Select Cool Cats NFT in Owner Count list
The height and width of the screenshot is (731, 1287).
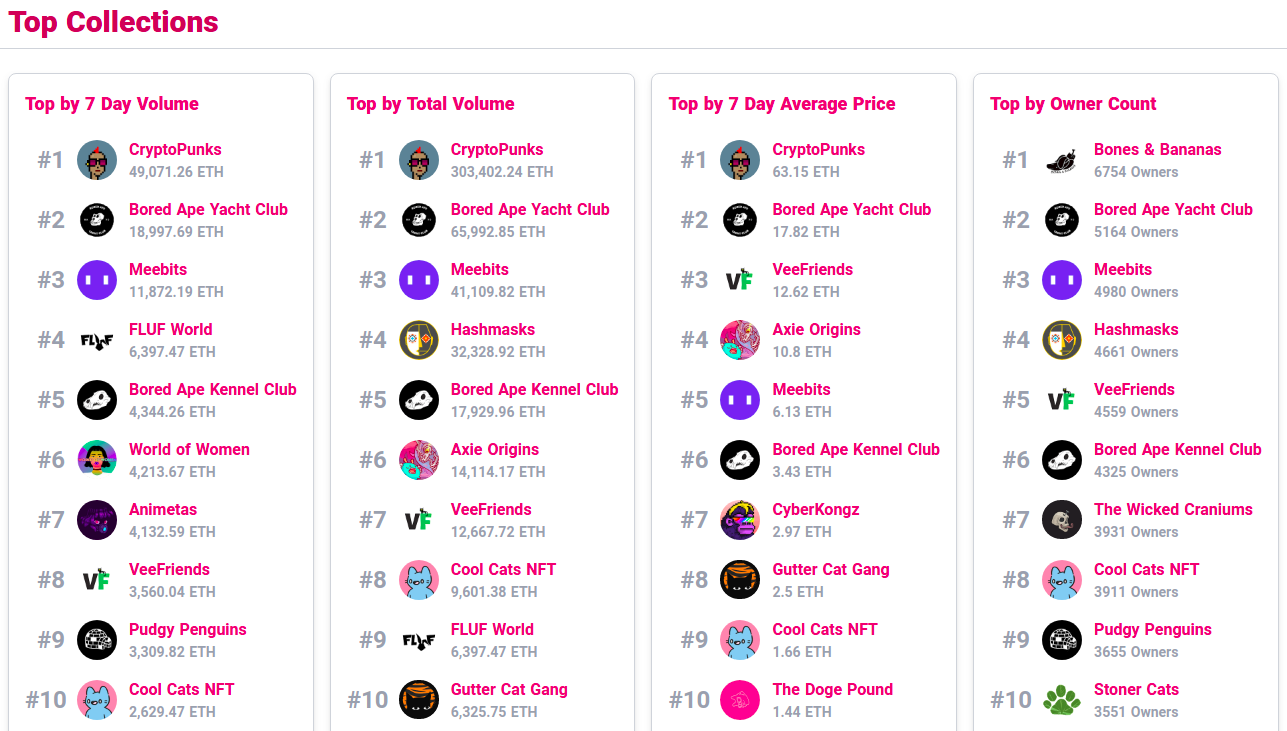(1146, 570)
